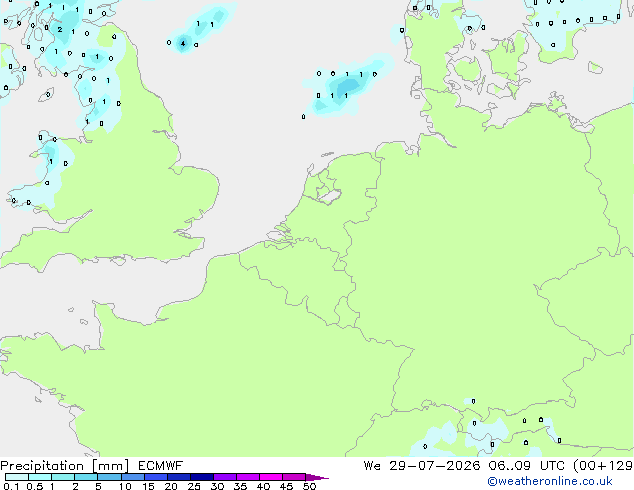Image resolution: width=634 pixels, height=490 pixels.
Task: Click the '0.1' legend scale label
Action: tap(12, 486)
